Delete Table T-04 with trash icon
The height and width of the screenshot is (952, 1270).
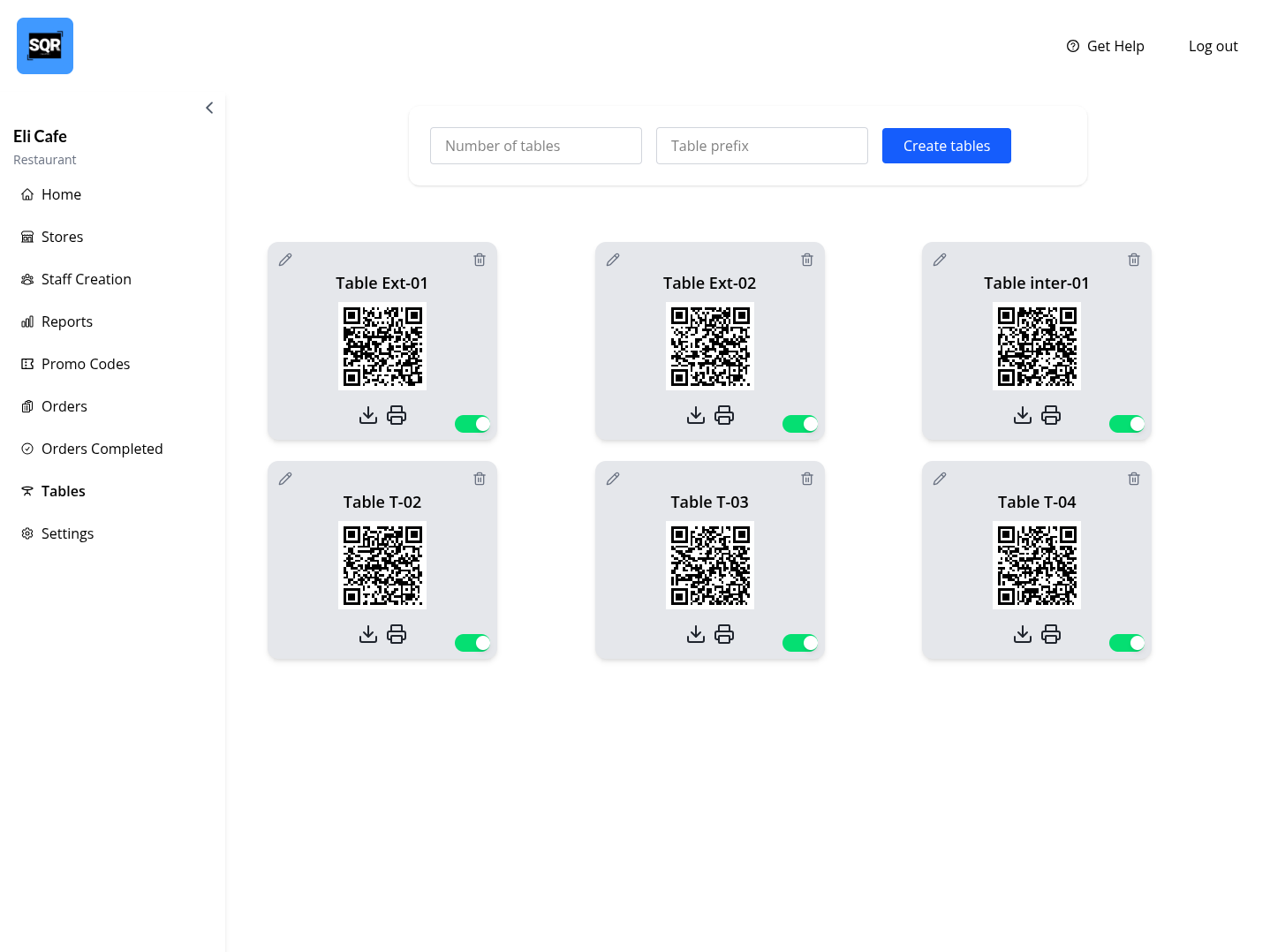coord(1134,479)
